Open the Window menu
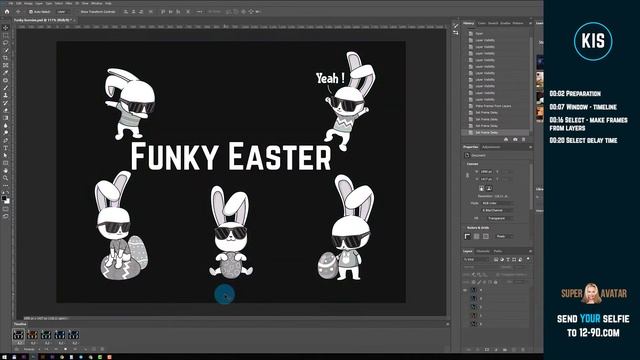This screenshot has width=640, height=360. (97, 3)
